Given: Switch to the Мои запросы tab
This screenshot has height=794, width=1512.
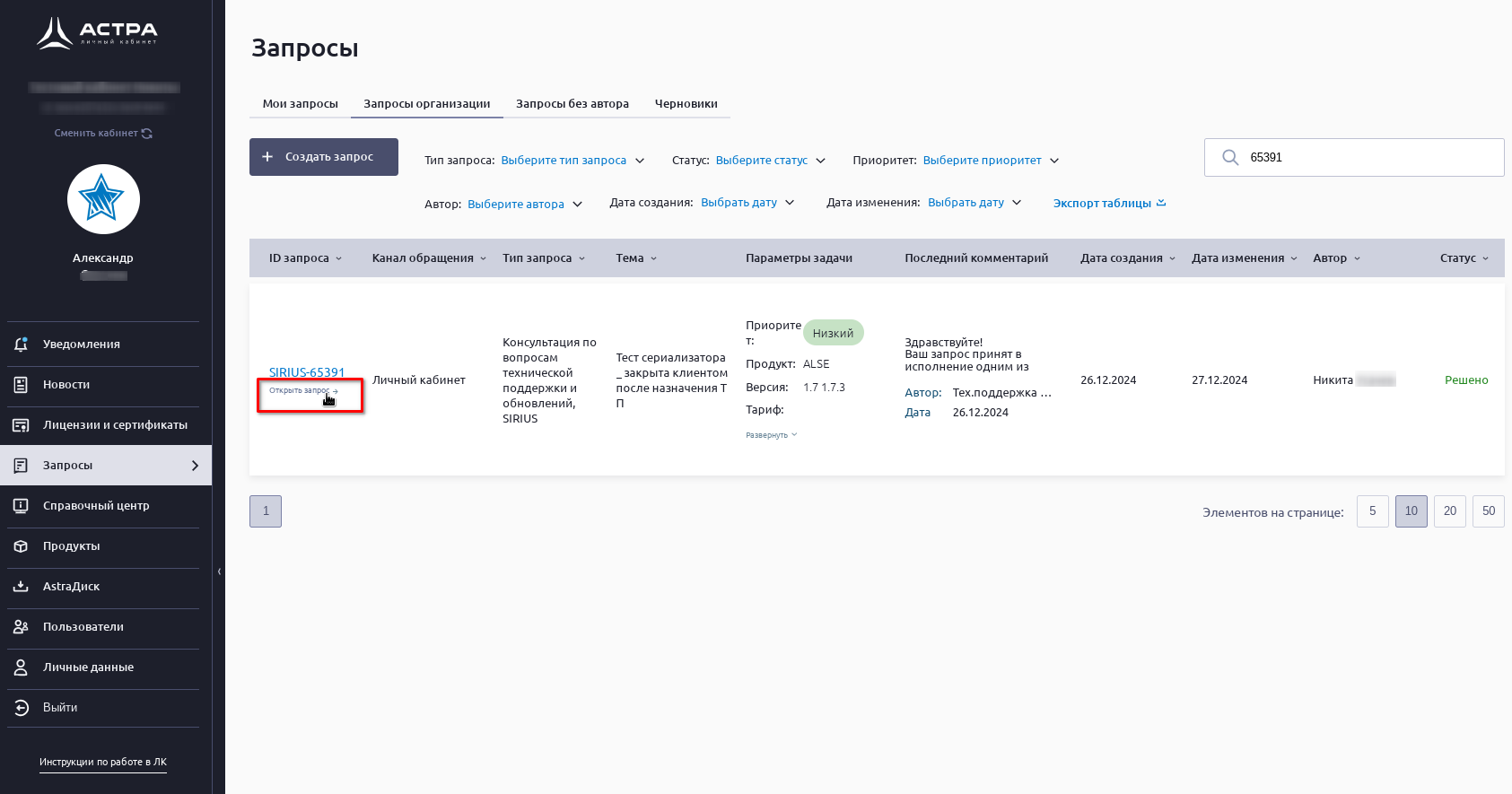Looking at the screenshot, I should pyautogui.click(x=300, y=104).
